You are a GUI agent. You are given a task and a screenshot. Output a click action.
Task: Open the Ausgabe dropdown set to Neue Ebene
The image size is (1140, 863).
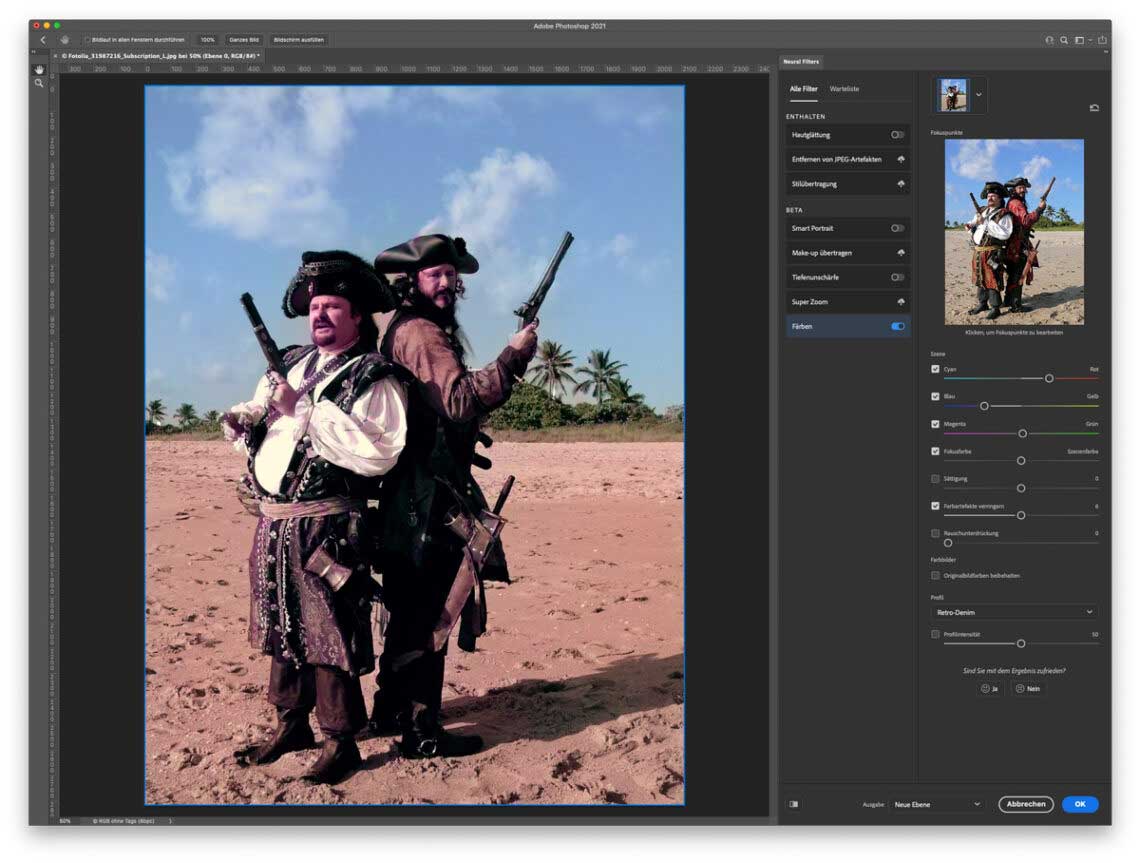coord(937,804)
